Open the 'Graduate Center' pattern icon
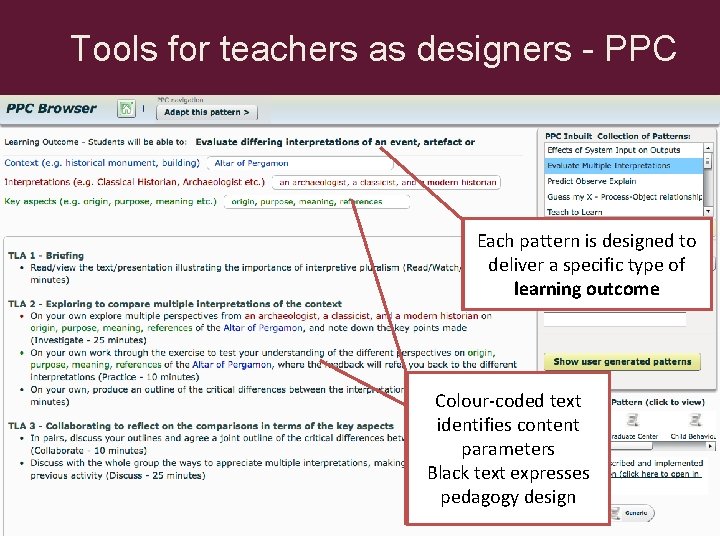This screenshot has height=540, width=720. coord(632,420)
